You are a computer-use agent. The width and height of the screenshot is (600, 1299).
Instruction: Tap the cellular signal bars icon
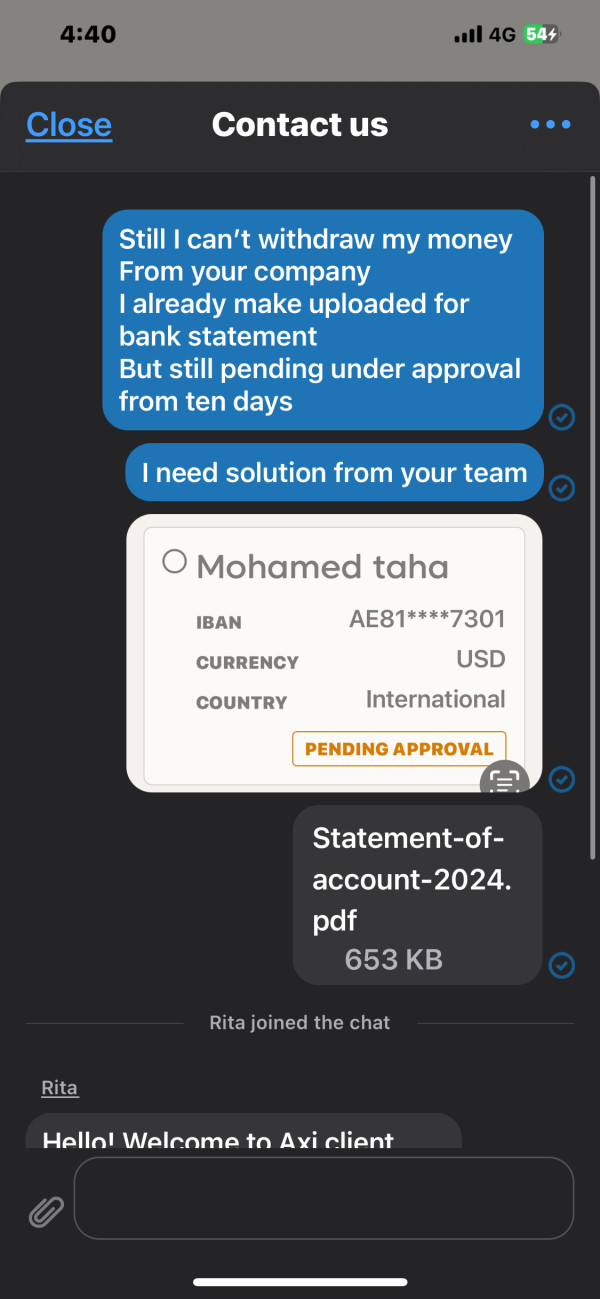coord(468,35)
